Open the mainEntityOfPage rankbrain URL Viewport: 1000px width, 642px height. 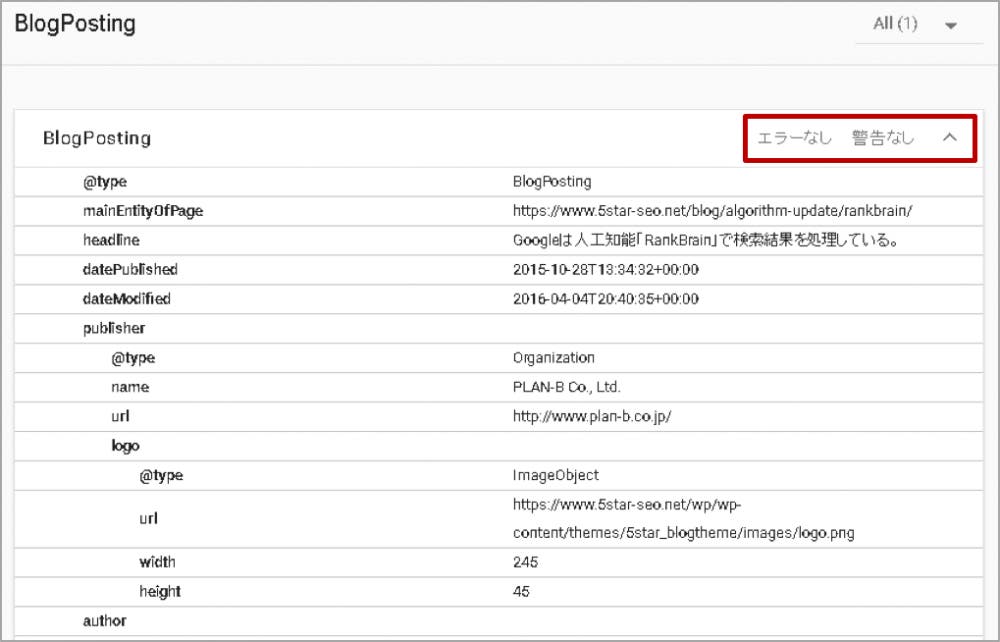(x=712, y=211)
